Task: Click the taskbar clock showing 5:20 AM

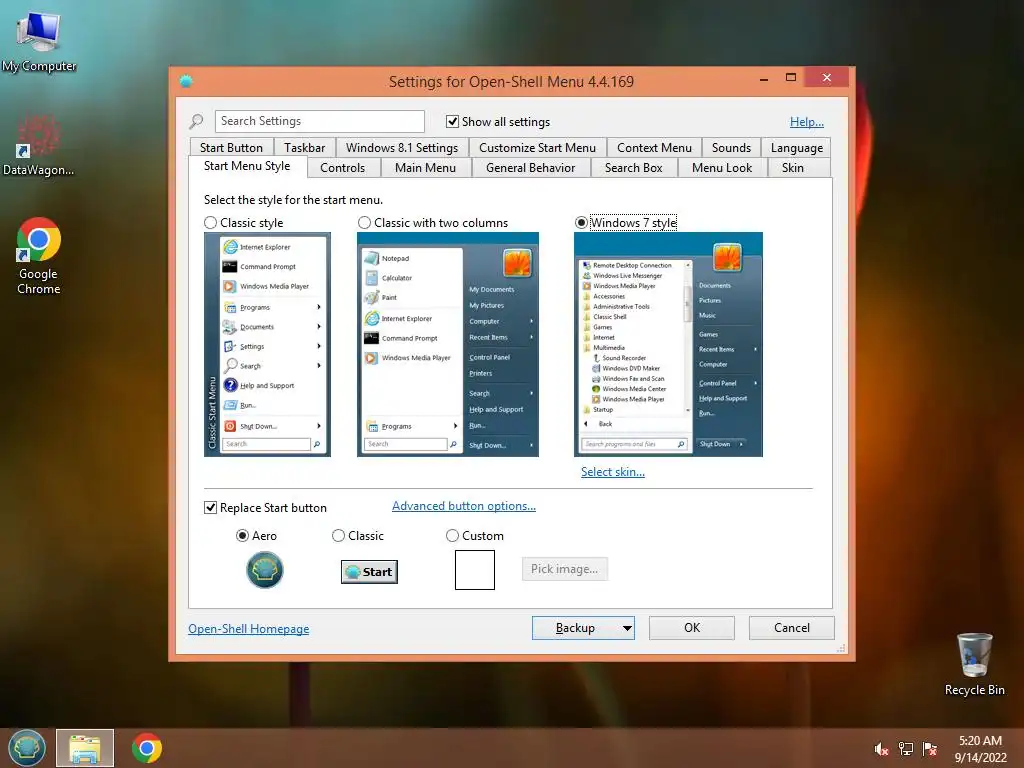Action: [980, 749]
